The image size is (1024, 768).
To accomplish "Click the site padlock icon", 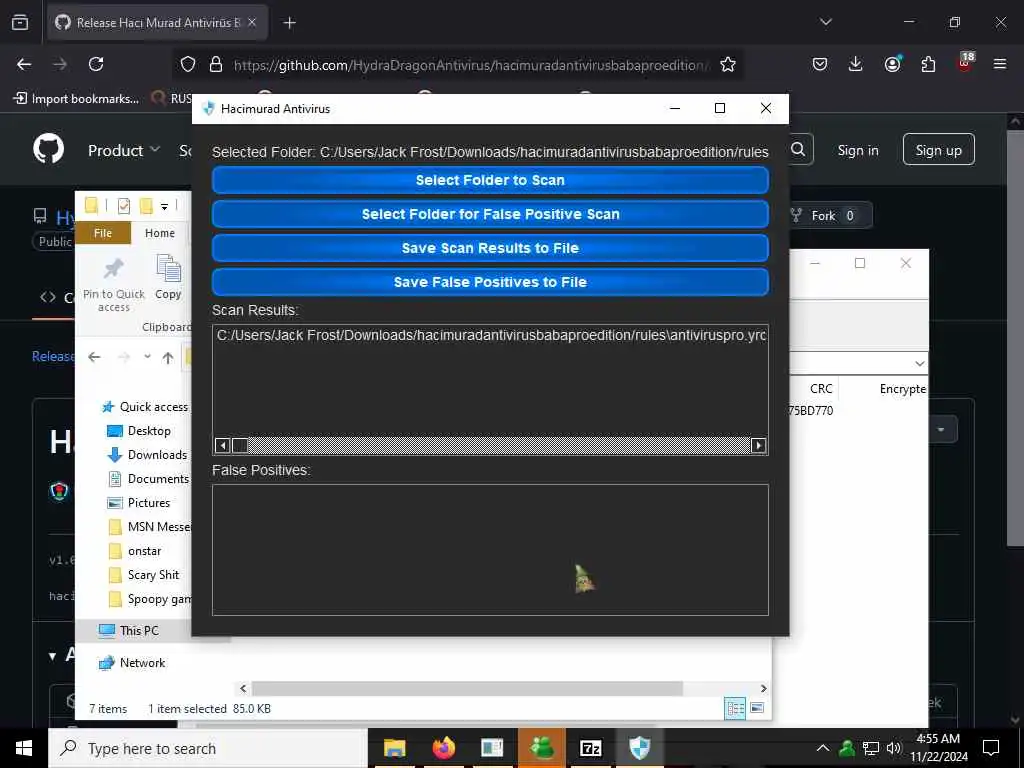I will [216, 64].
